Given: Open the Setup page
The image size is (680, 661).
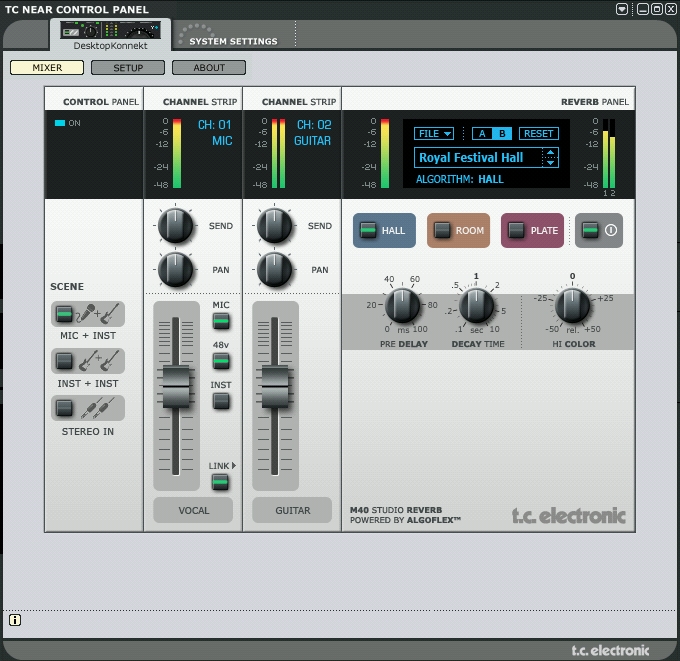Looking at the screenshot, I should [x=128, y=68].
